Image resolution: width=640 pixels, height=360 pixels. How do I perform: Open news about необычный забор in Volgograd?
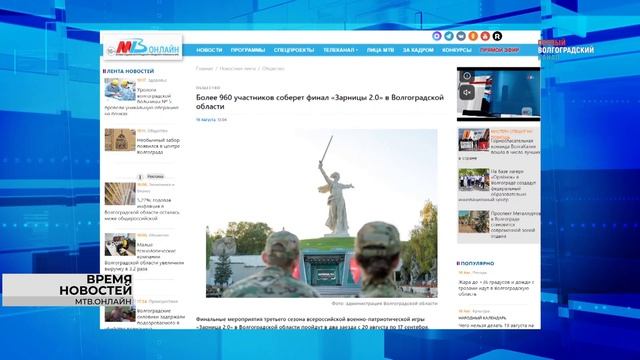(x=158, y=146)
